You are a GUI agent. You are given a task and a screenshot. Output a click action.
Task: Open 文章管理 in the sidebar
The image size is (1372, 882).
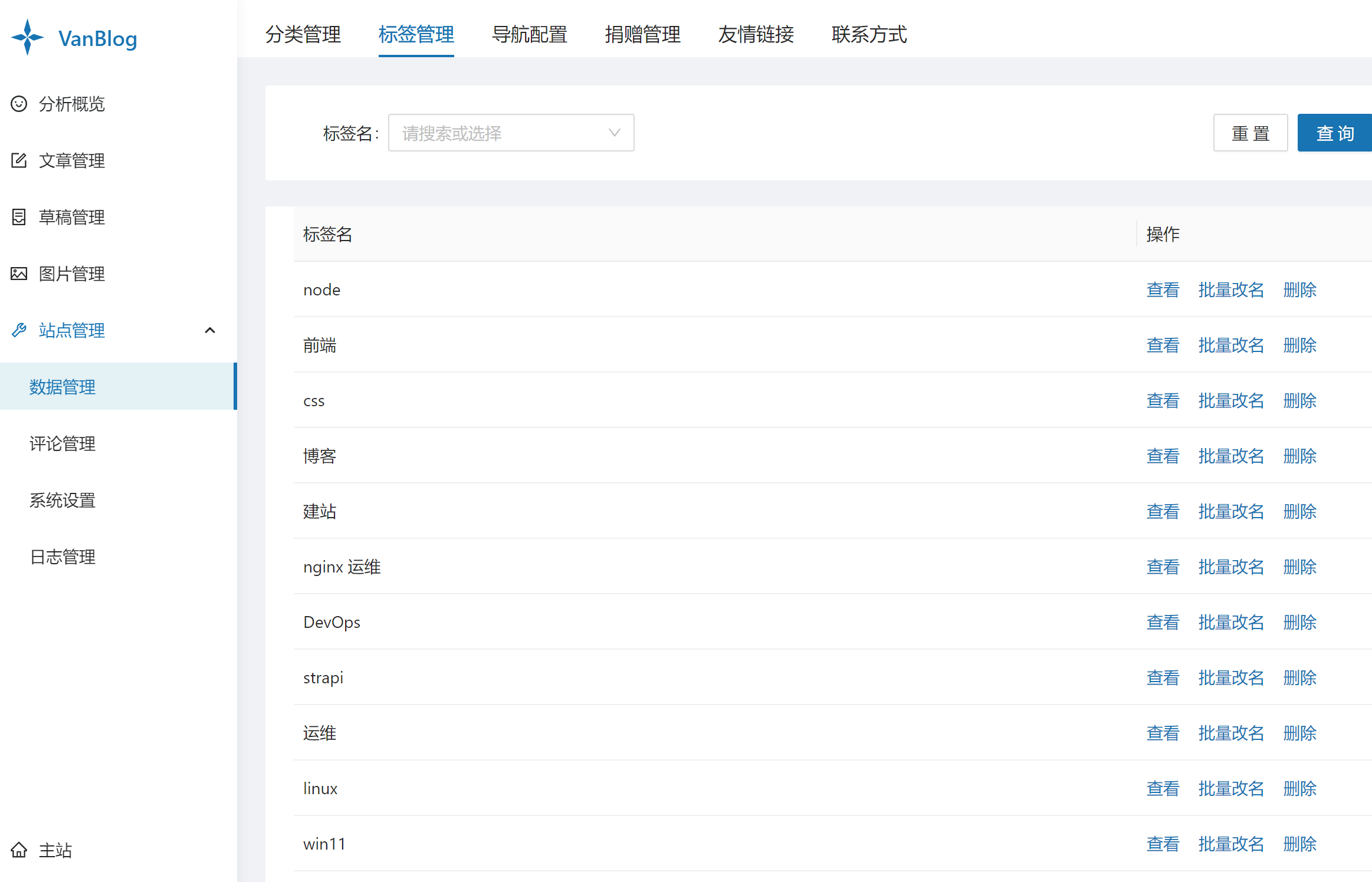click(x=72, y=160)
